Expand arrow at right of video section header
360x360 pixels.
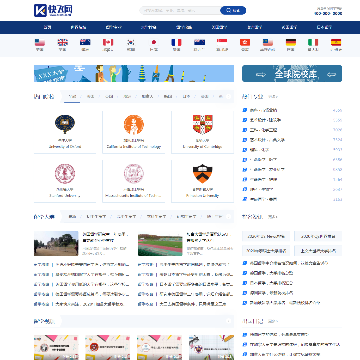click(x=229, y=321)
